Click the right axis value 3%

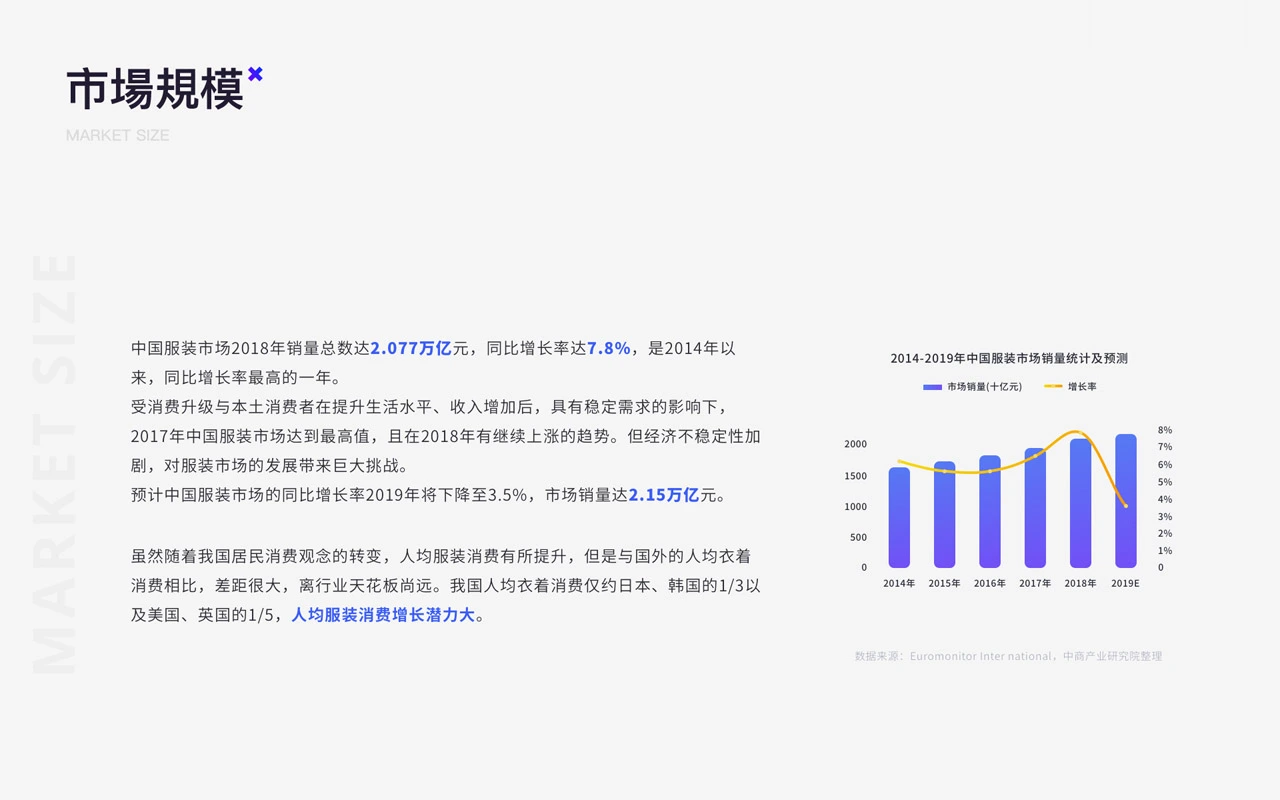coord(1165,517)
